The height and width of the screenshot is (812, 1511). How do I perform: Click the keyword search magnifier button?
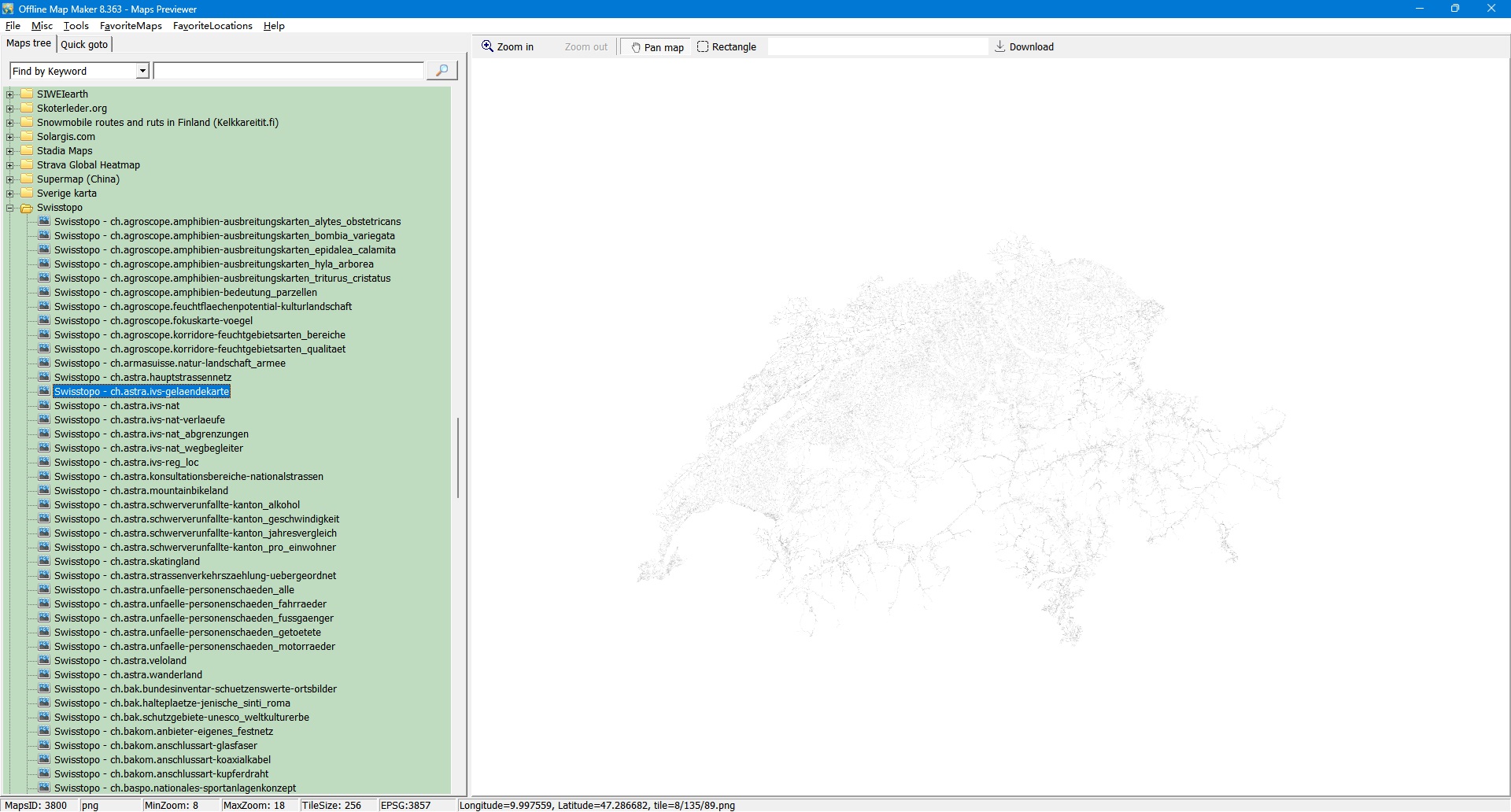441,71
